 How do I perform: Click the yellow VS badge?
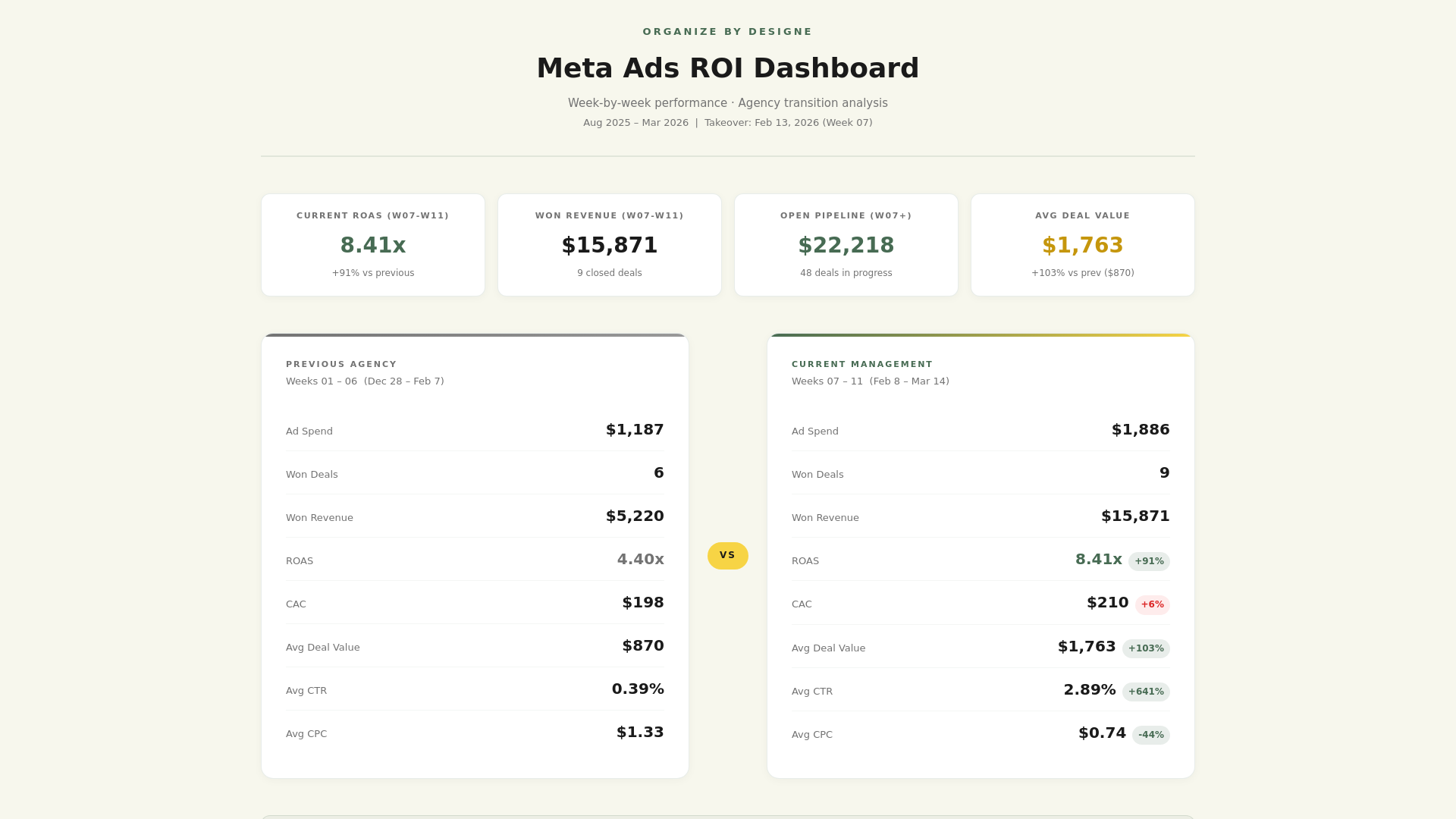coord(728,556)
